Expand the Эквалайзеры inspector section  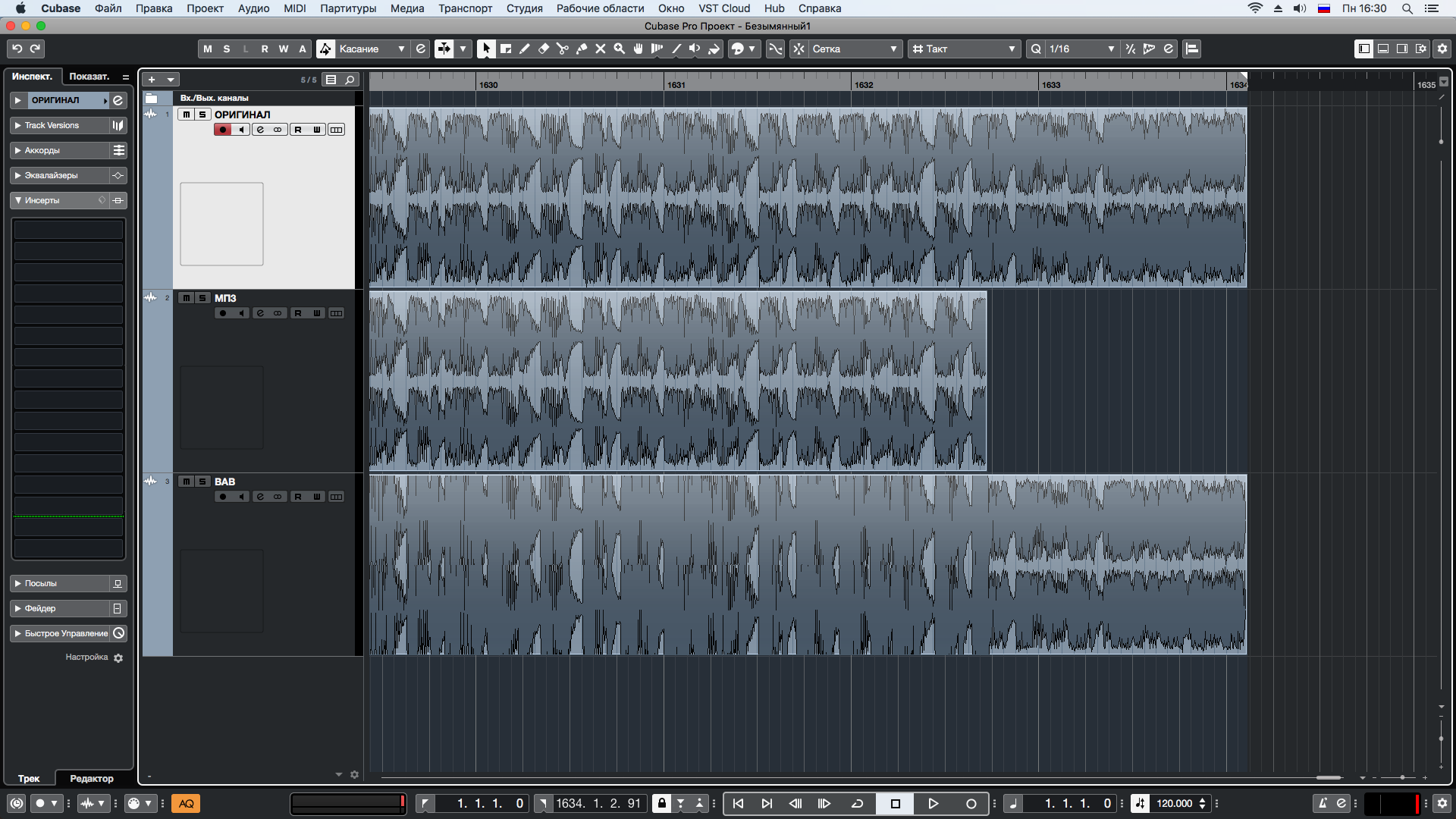[52, 175]
